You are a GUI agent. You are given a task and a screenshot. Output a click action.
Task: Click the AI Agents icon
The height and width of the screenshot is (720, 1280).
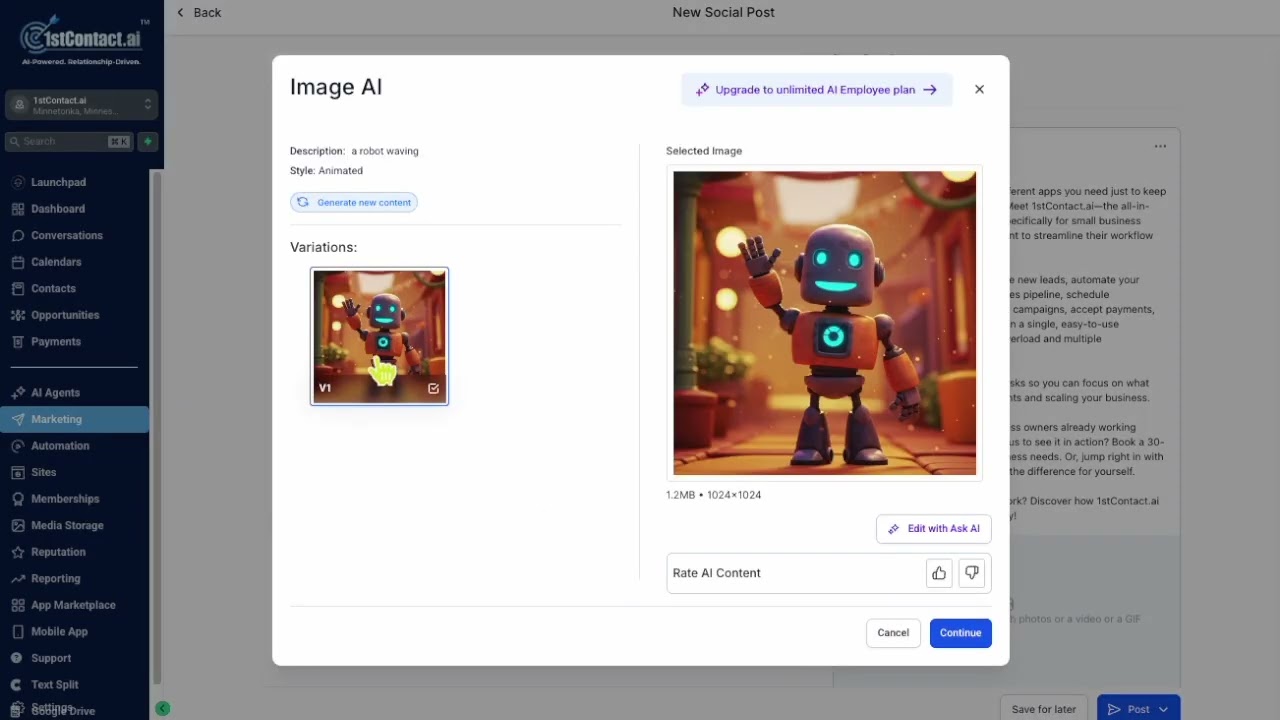(18, 393)
